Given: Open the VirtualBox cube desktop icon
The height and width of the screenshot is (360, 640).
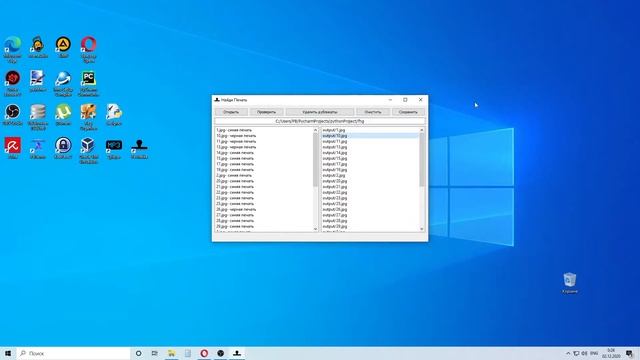Looking at the screenshot, I should (x=89, y=150).
